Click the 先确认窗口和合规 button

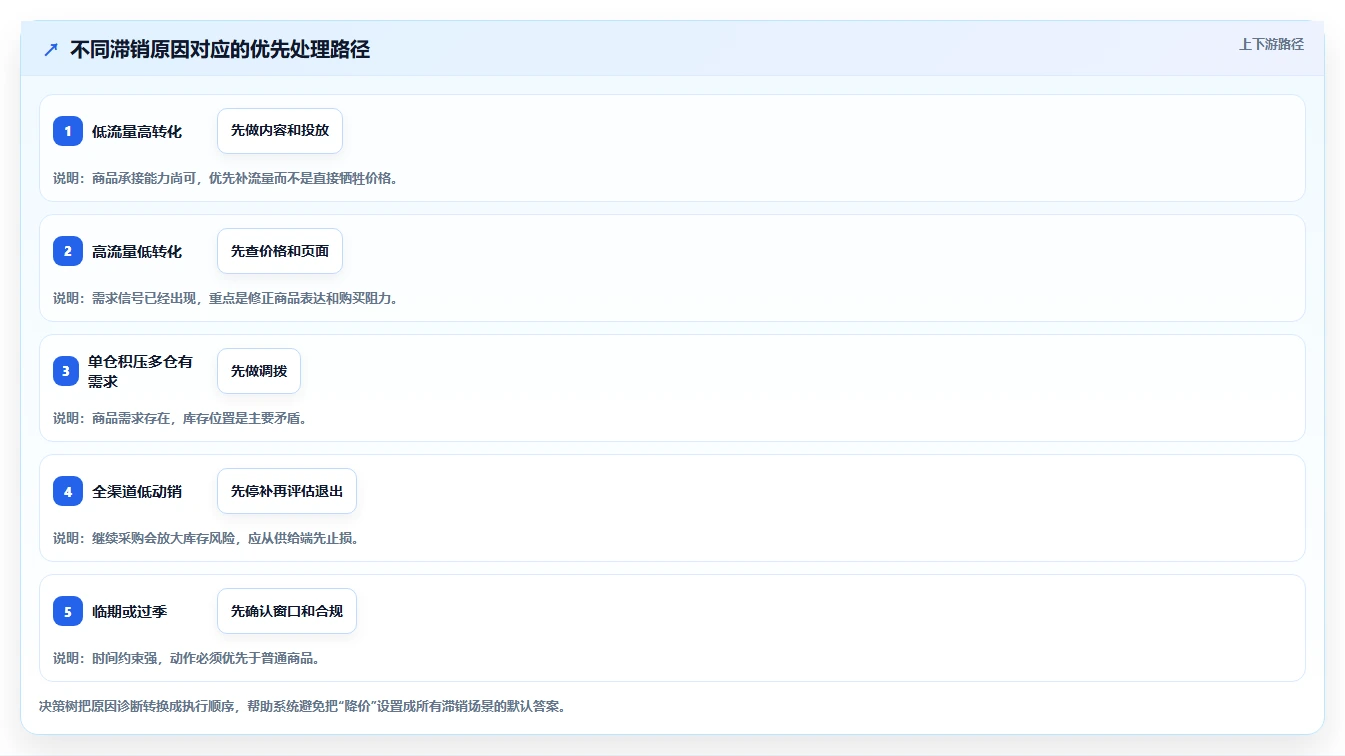tap(287, 611)
